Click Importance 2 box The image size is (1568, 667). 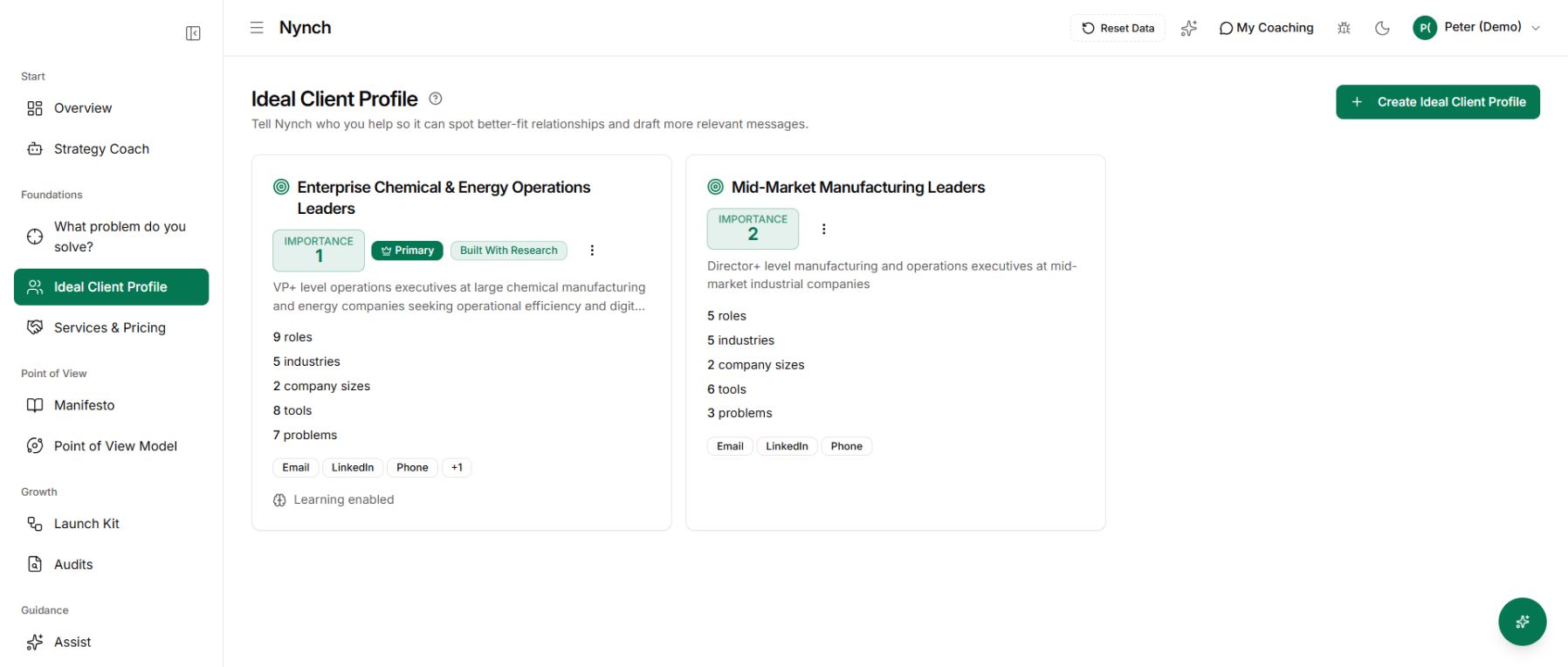[x=753, y=228]
